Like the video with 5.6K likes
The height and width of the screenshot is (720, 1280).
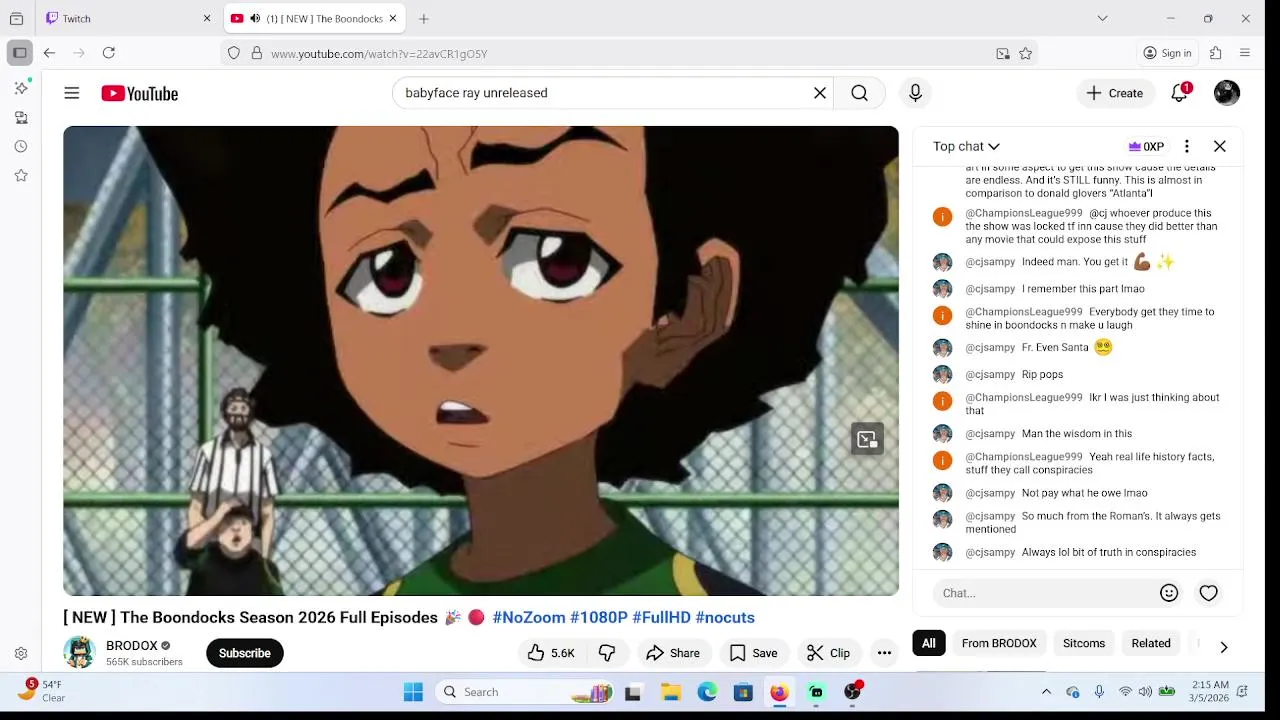(551, 653)
